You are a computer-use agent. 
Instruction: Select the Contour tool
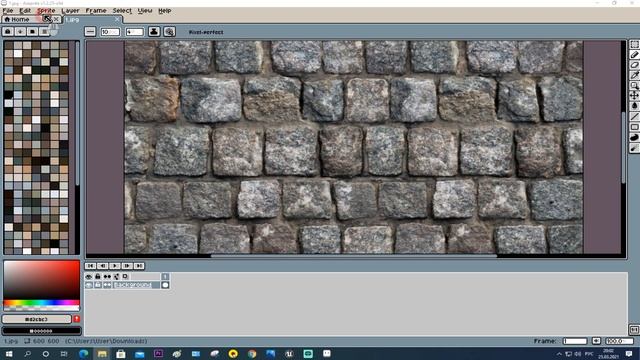634,138
